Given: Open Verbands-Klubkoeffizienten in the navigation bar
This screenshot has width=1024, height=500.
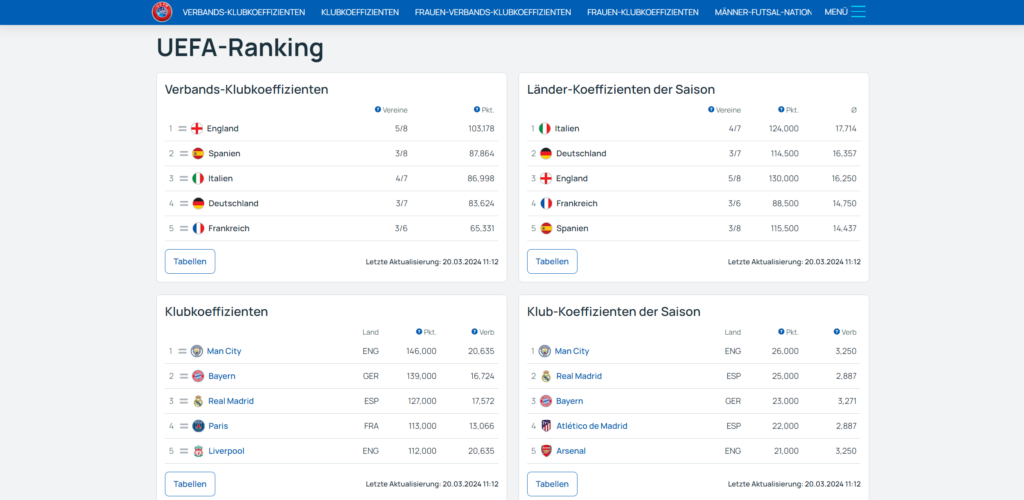Looking at the screenshot, I should (244, 12).
